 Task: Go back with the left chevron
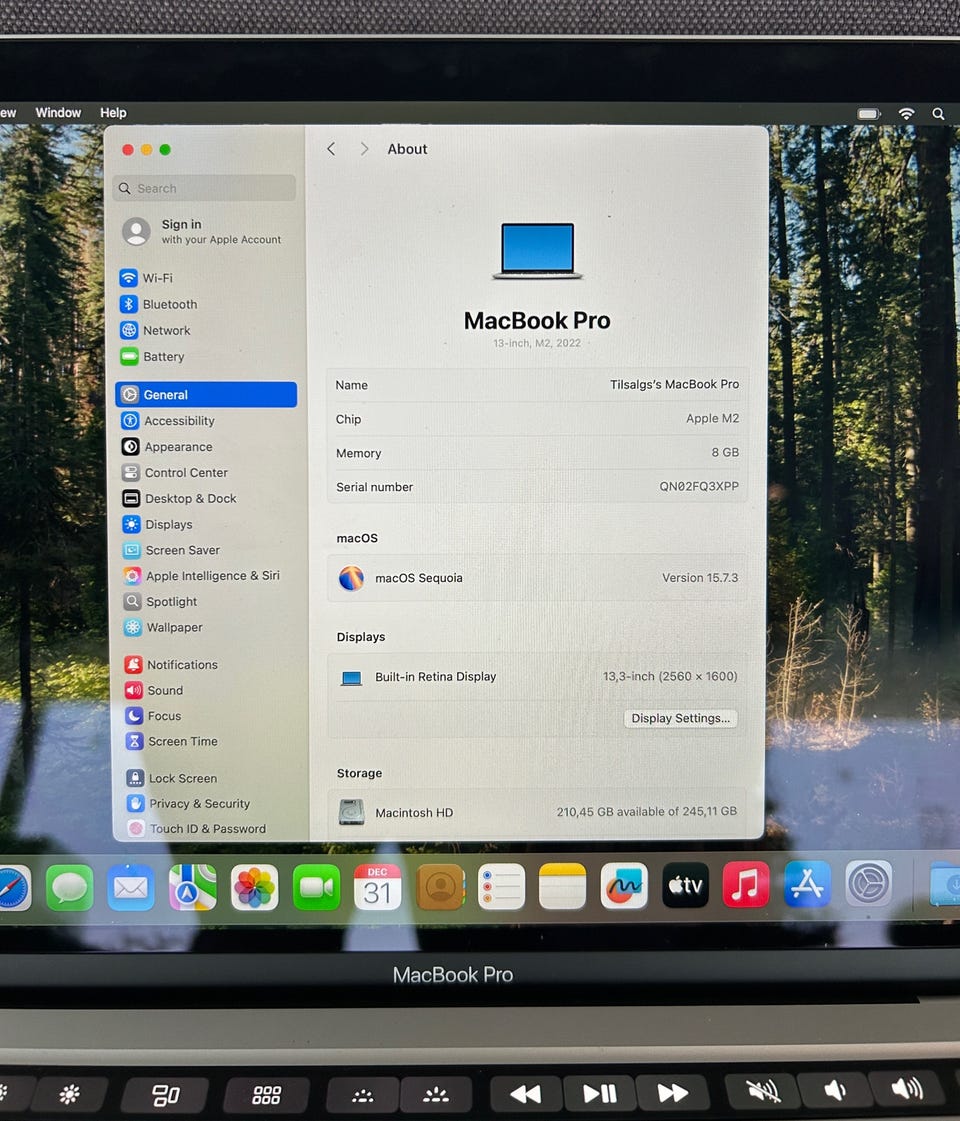[331, 149]
